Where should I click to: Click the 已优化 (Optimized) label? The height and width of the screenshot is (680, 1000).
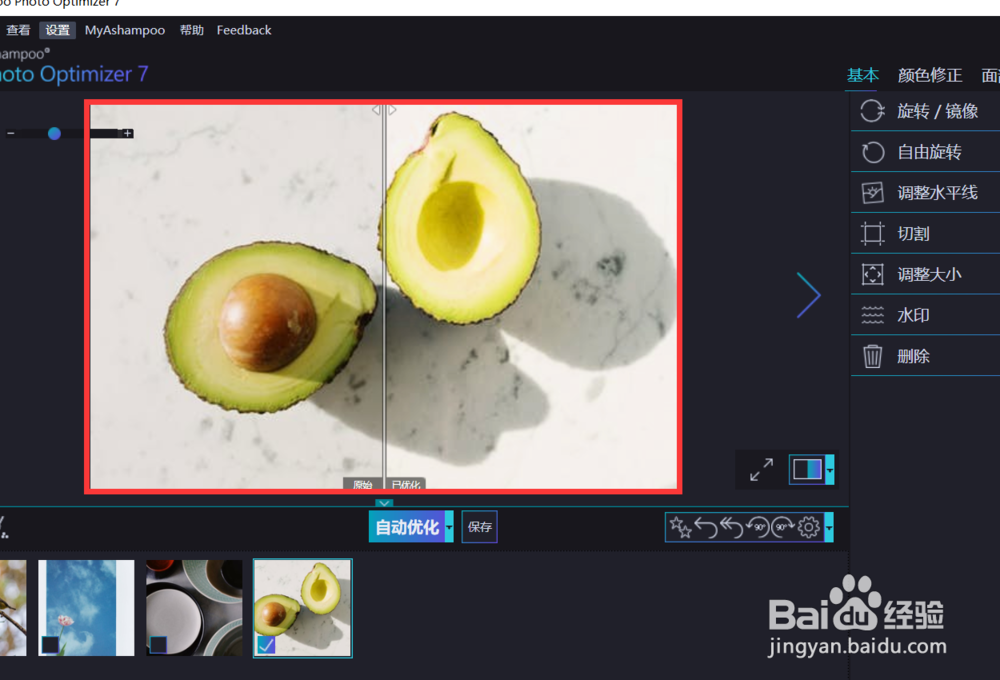coord(406,485)
